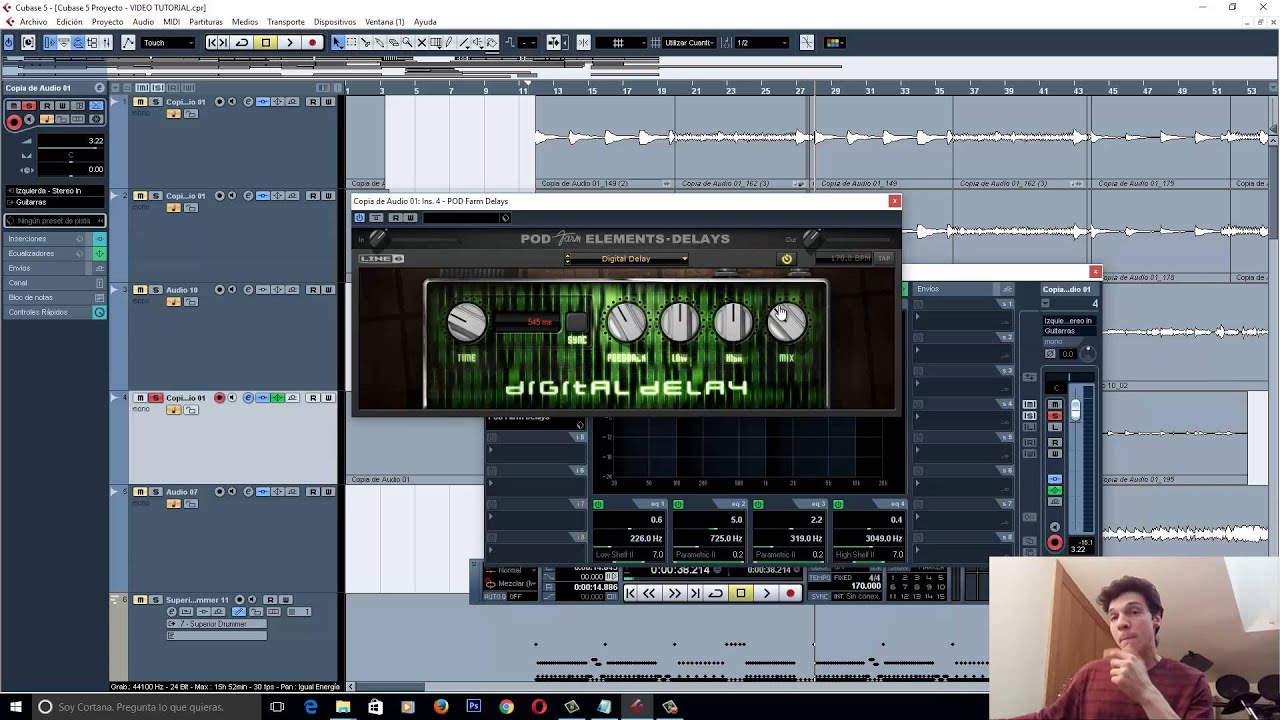This screenshot has width=1280, height=720.
Task: Click the record enable button in Inspector
Action: 14,122
